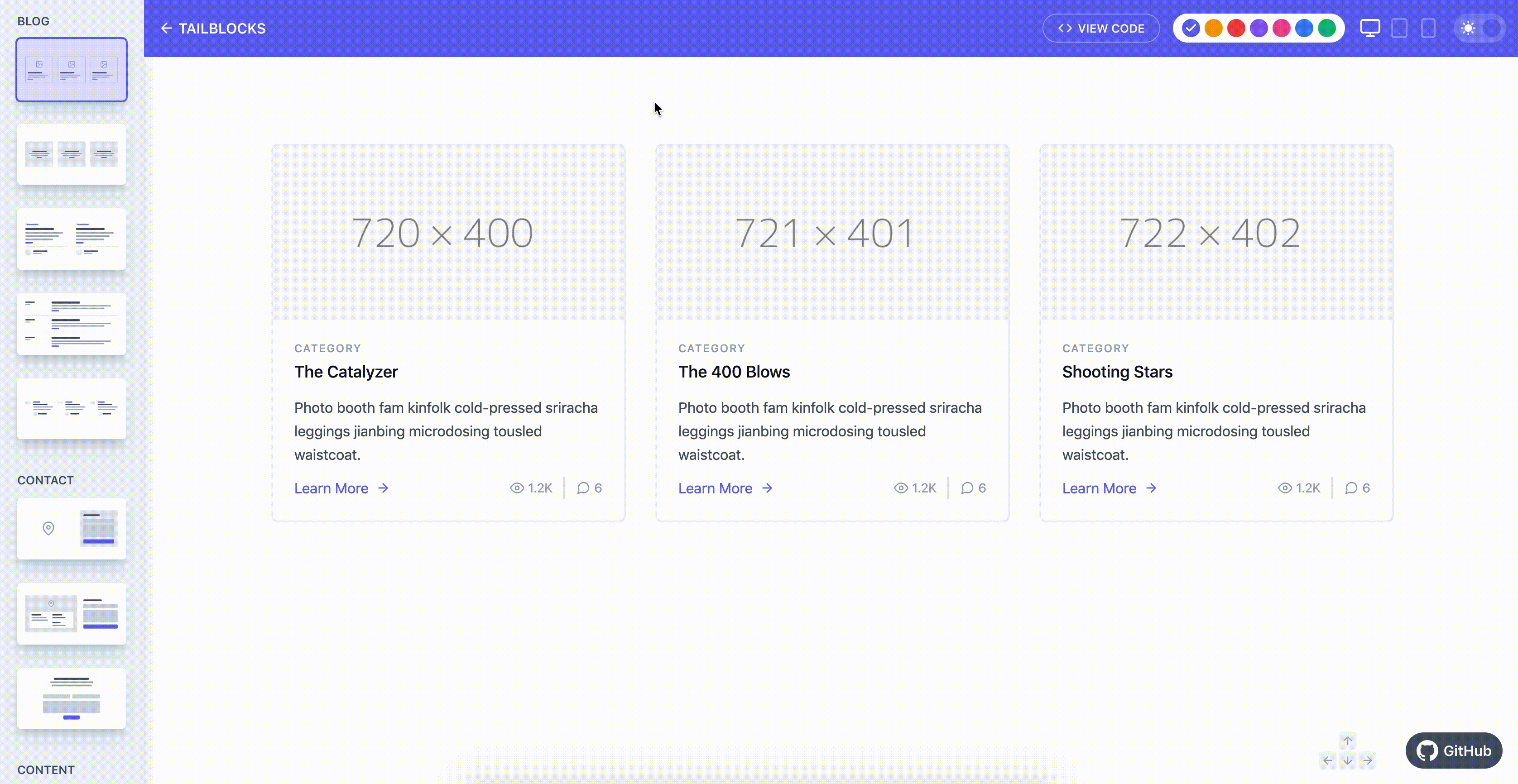Click the right arrow navigation key
Viewport: 1518px width, 784px height.
[x=1367, y=760]
